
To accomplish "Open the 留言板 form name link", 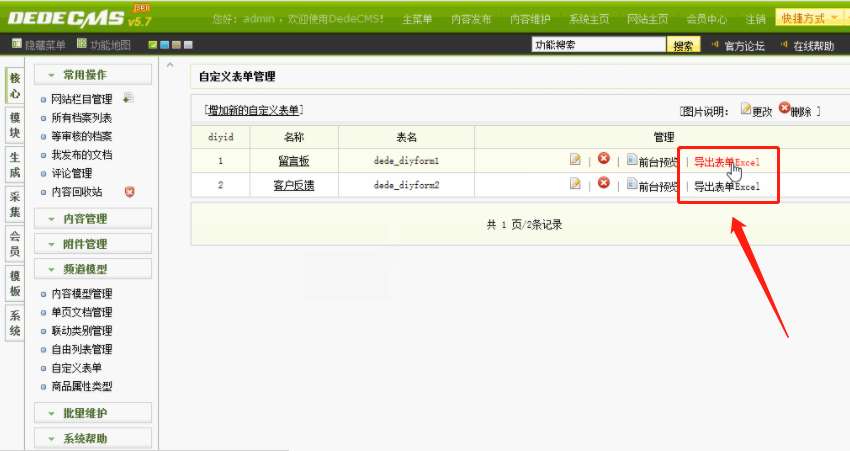I will [x=293, y=161].
